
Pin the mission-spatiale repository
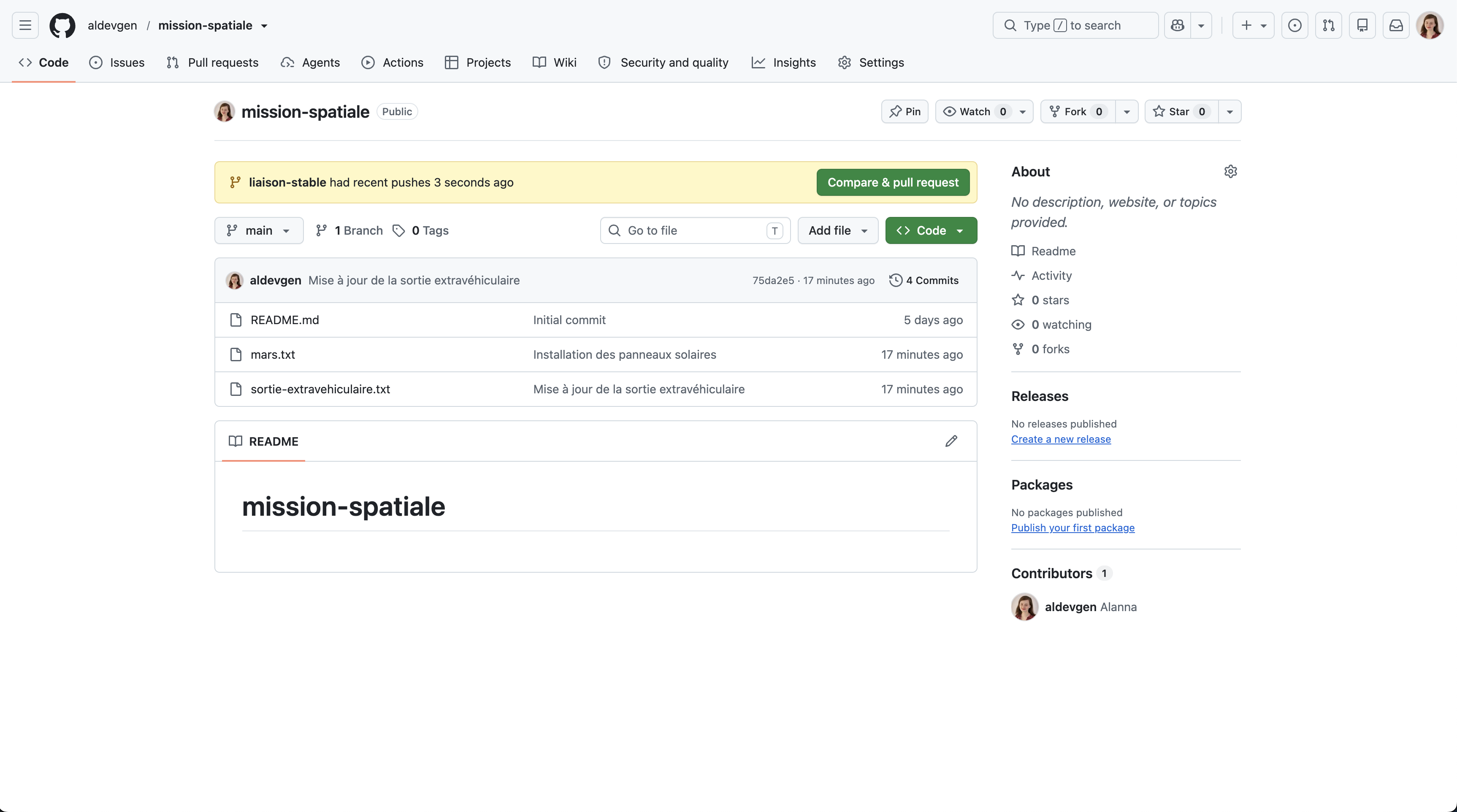click(x=905, y=111)
